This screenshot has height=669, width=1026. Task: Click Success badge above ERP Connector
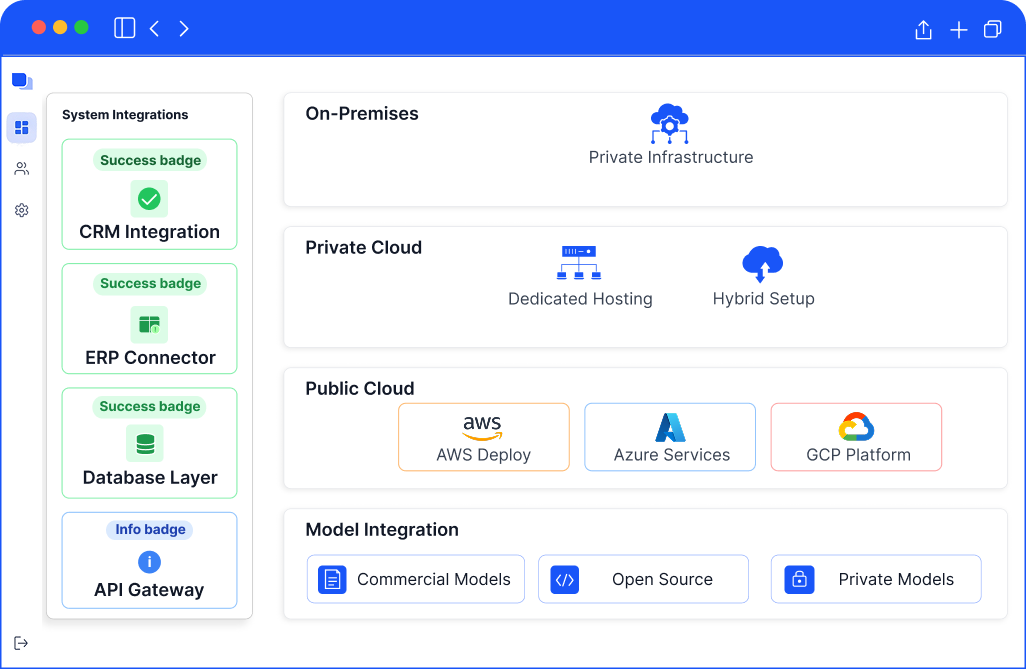tap(150, 283)
